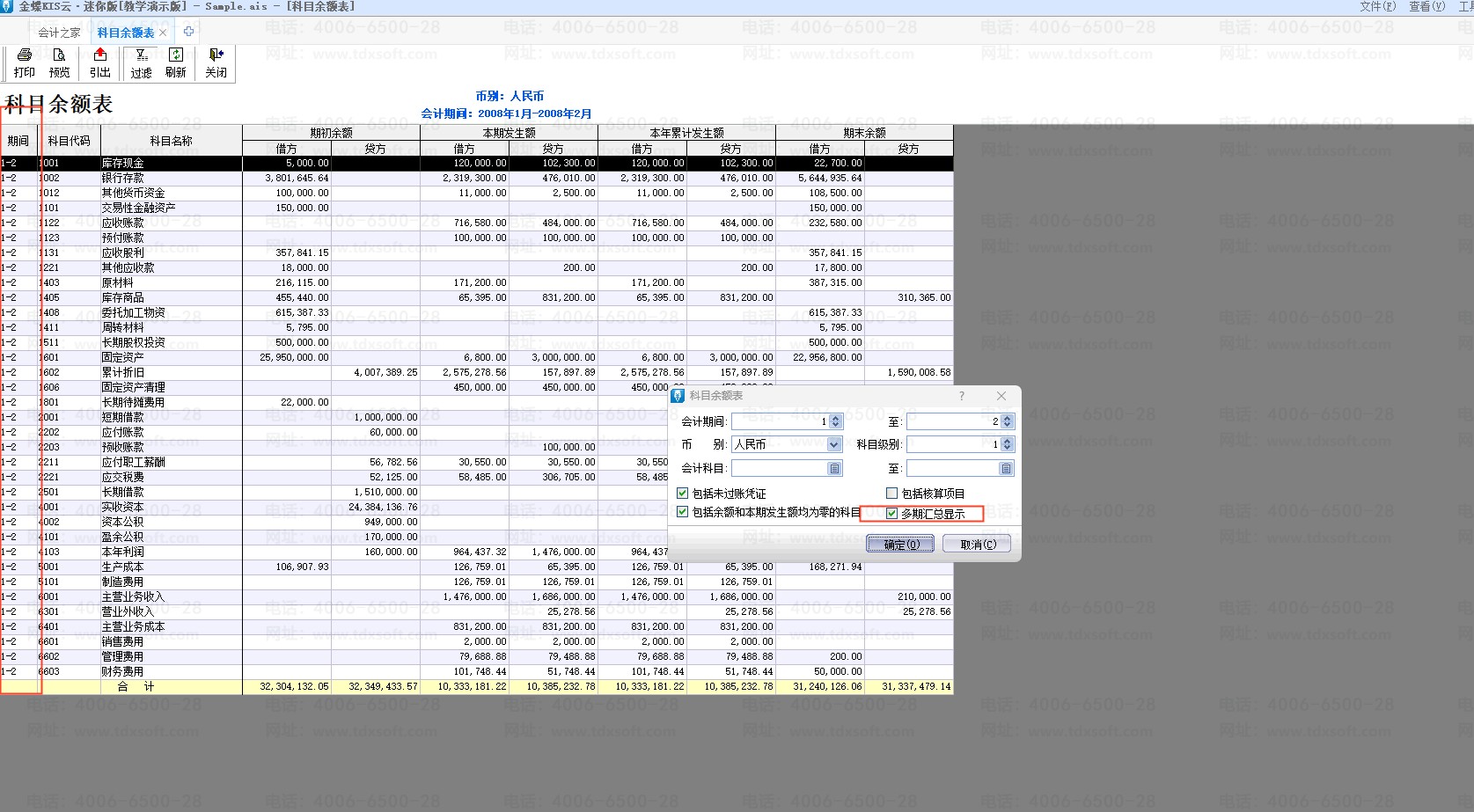
Task: Open 预览 (Preview) from the toolbar
Action: [x=59, y=62]
